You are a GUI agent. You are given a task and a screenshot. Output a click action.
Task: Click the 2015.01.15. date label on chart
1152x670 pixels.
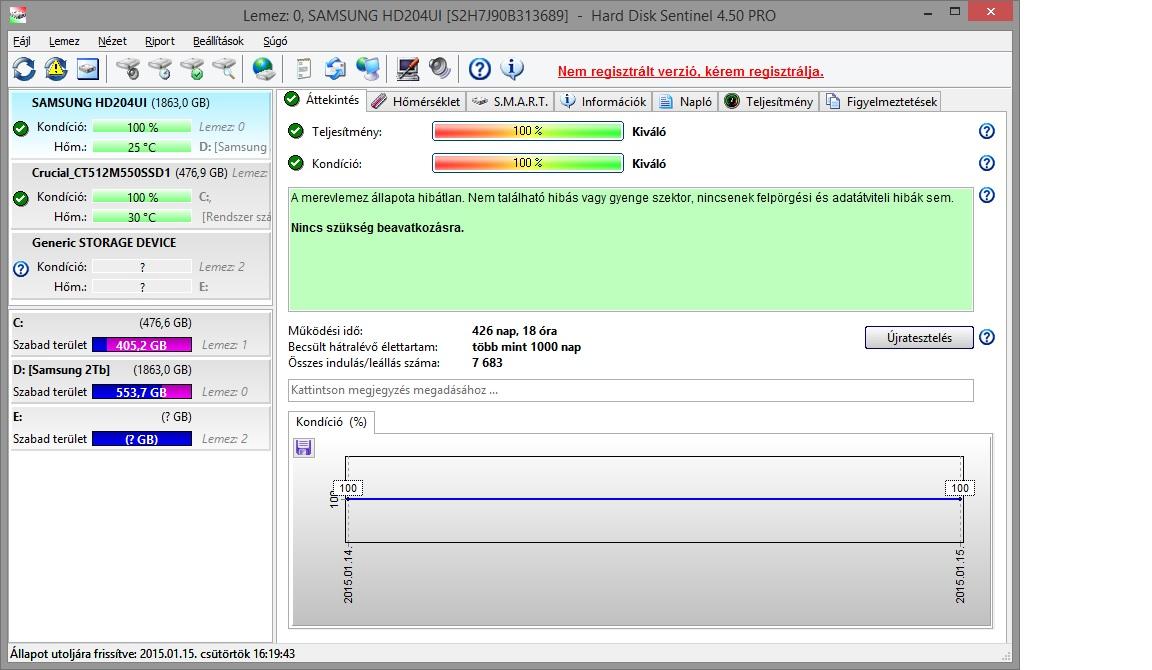(x=960, y=574)
